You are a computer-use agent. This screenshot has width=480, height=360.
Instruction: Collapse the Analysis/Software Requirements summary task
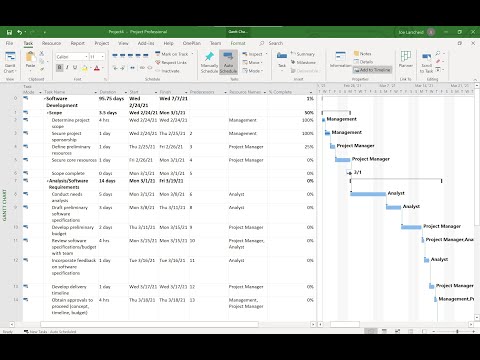[48, 181]
